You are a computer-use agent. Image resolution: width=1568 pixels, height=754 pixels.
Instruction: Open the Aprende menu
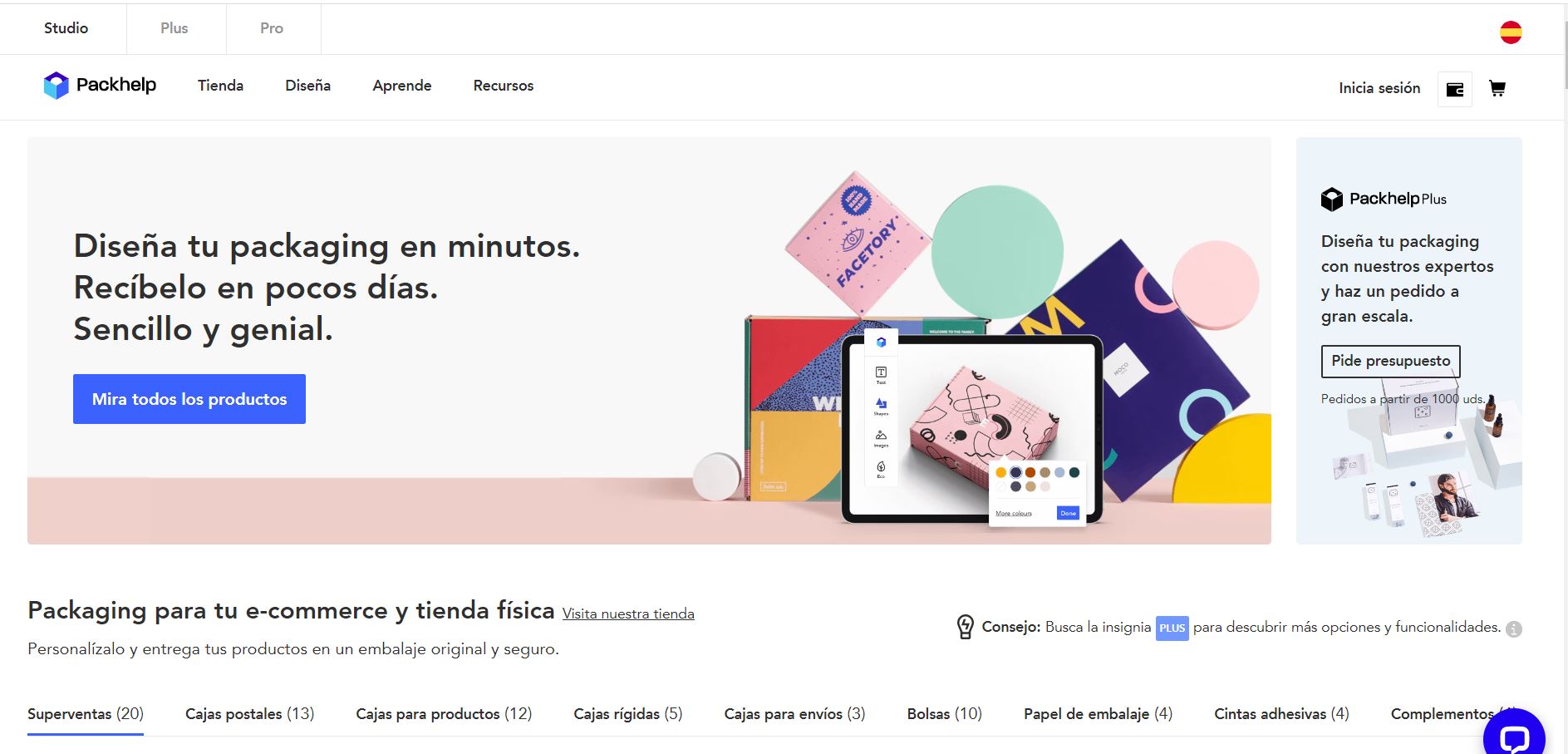point(402,86)
